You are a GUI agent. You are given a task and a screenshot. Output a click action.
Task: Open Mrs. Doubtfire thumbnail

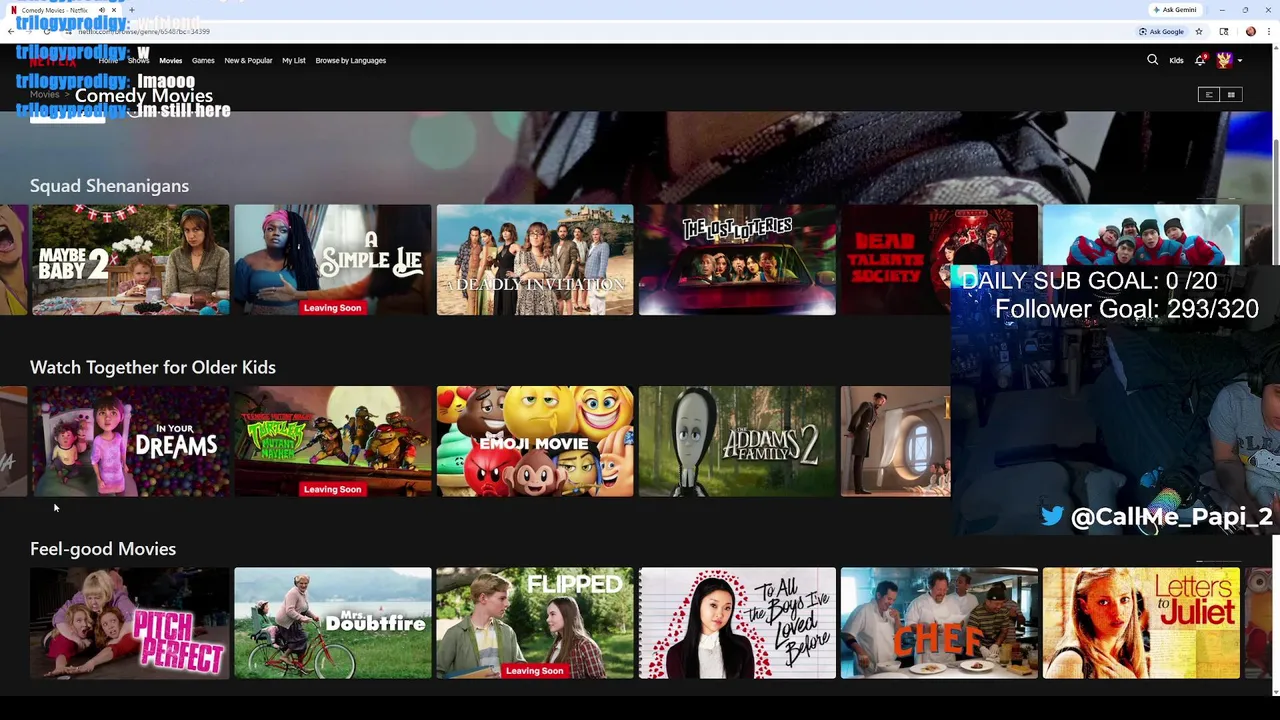pyautogui.click(x=333, y=623)
